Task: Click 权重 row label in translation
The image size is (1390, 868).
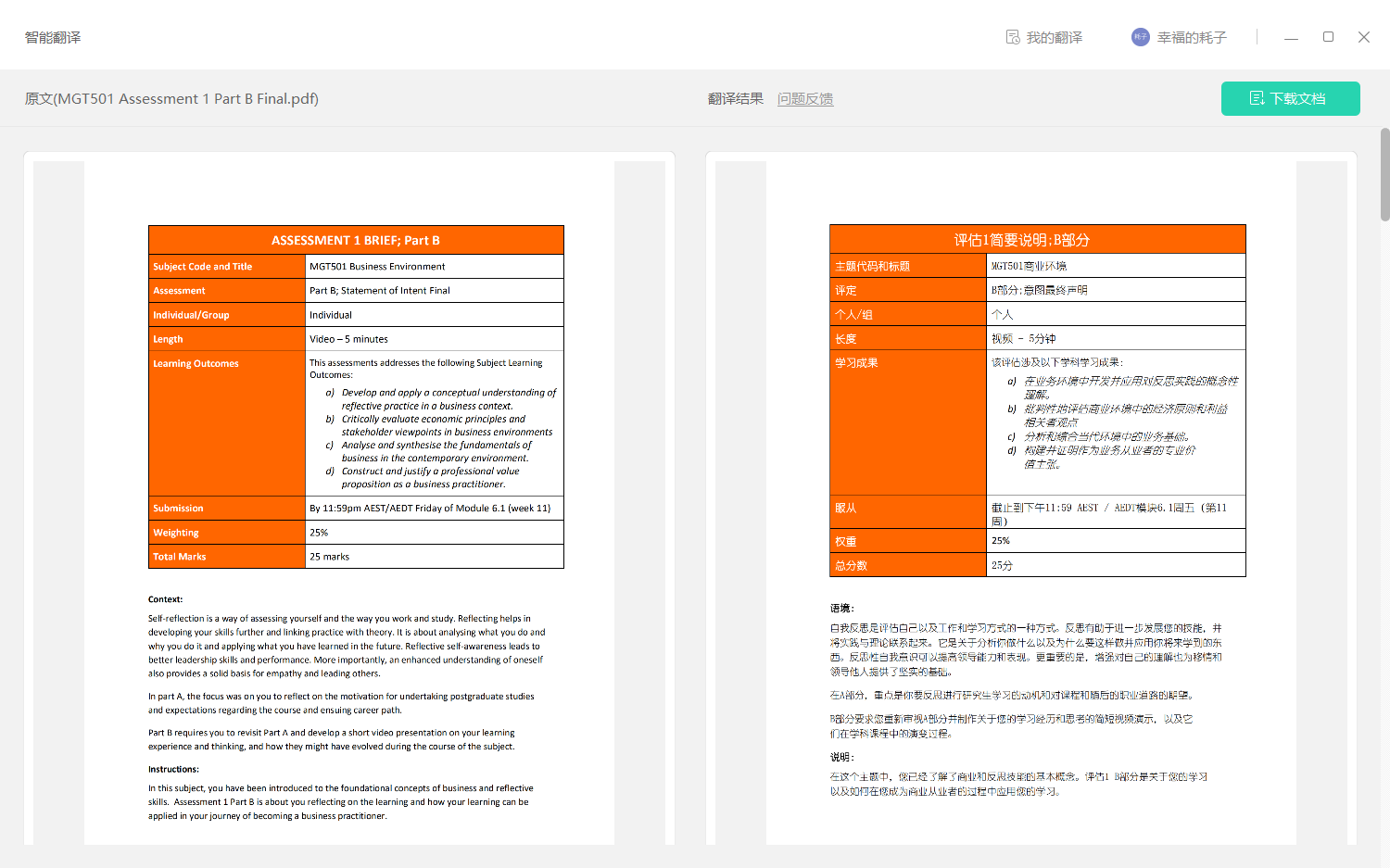Action: (908, 541)
